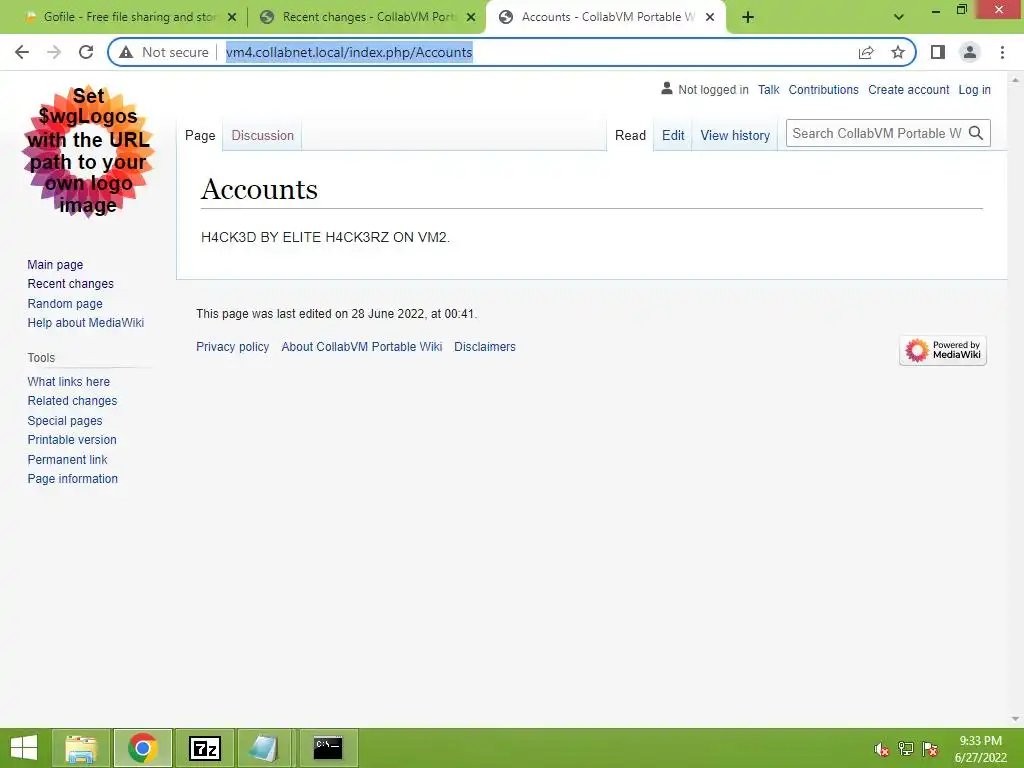Screen dimensions: 1024x768
Task: Close the Recent changes tab
Action: (x=471, y=17)
